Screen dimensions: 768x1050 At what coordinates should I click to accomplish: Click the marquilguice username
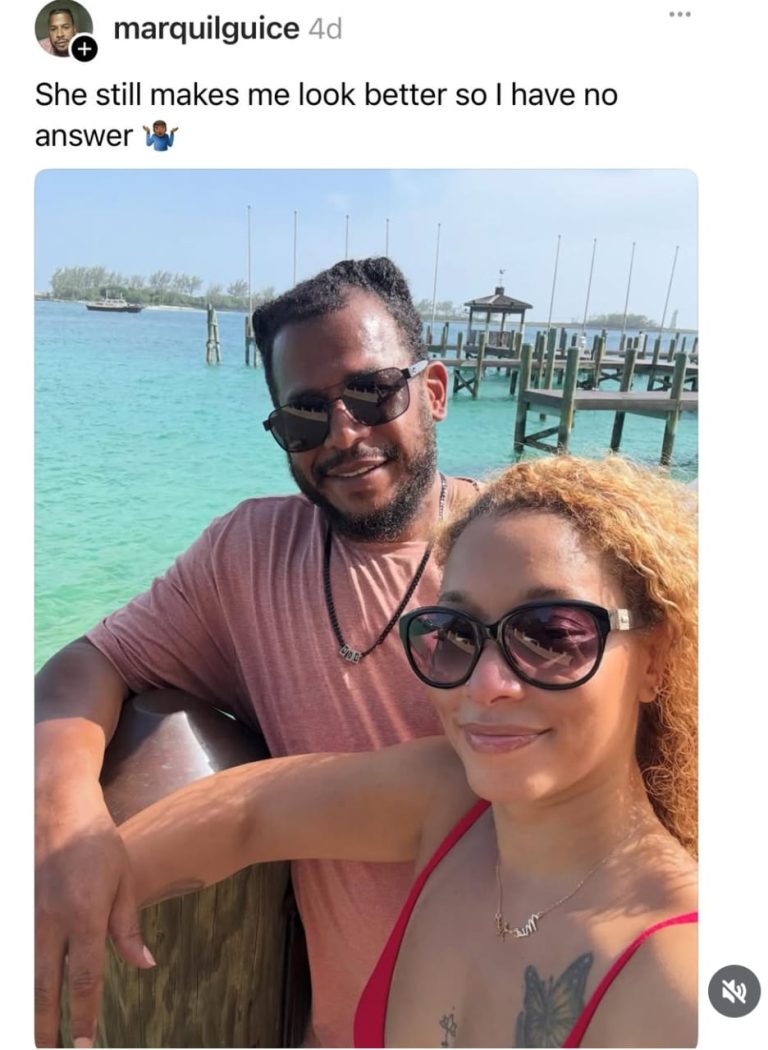point(206,29)
